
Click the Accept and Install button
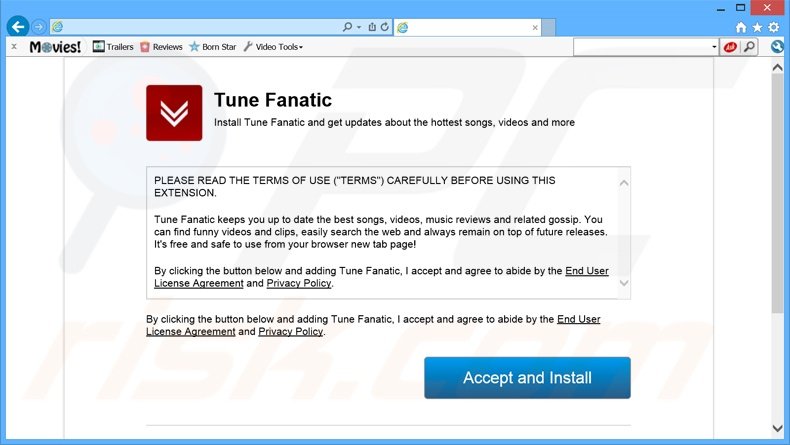point(527,378)
